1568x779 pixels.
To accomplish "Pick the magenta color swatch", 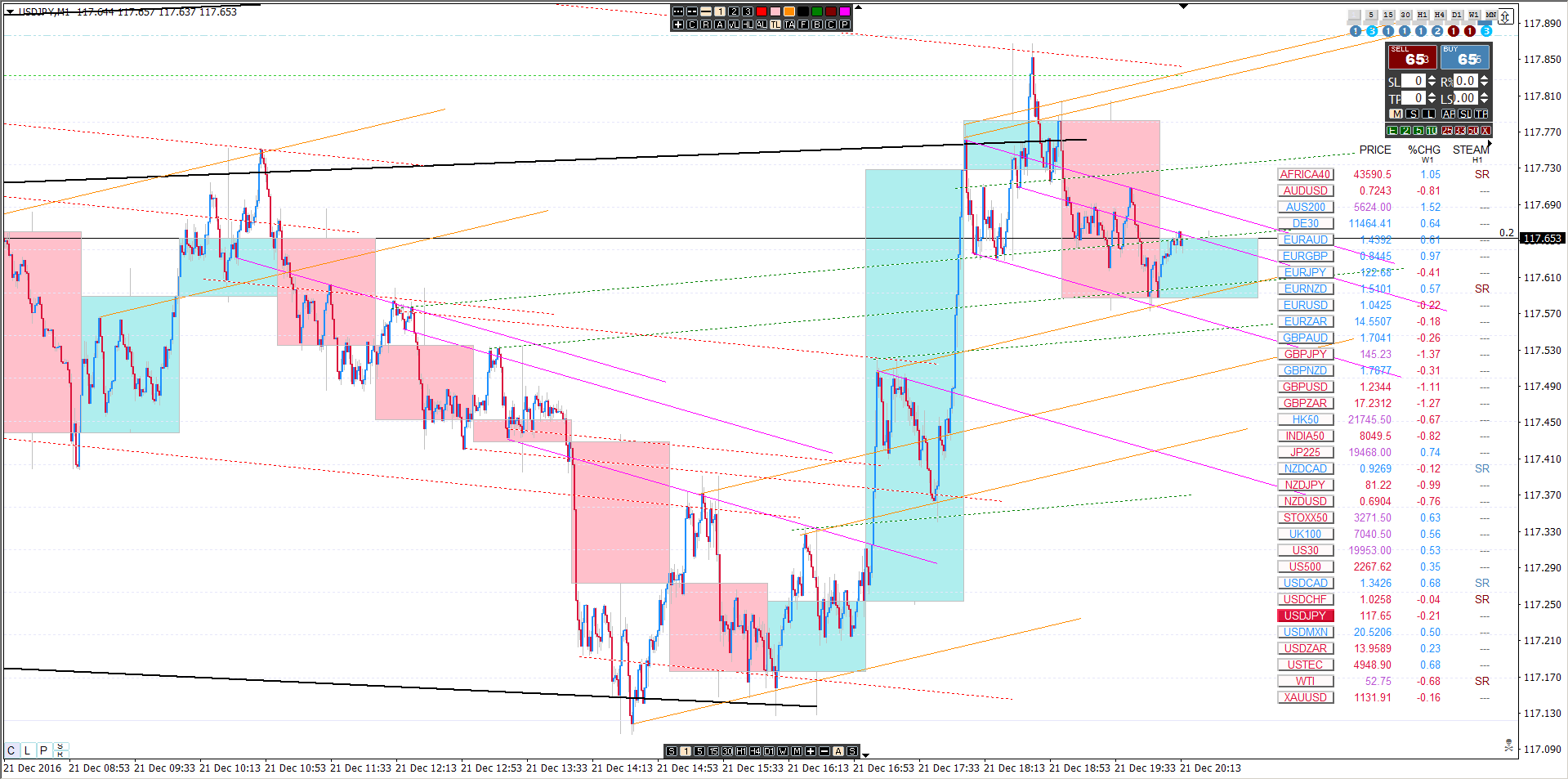I will pyautogui.click(x=845, y=11).
